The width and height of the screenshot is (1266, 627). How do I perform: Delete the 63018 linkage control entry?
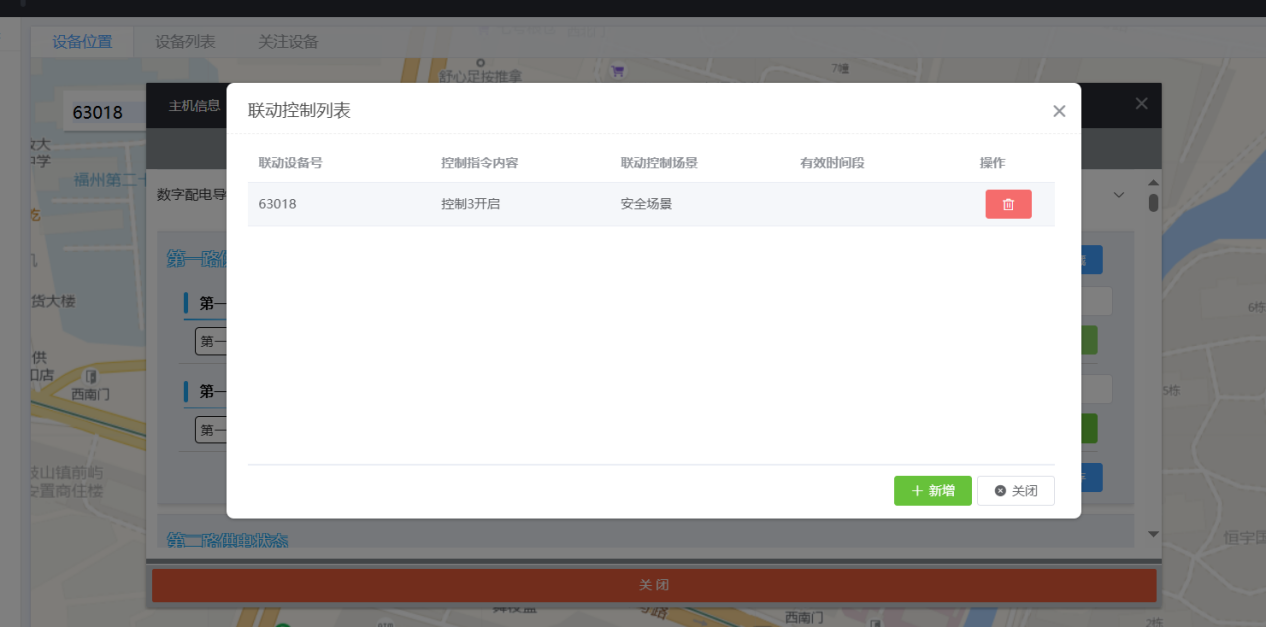pyautogui.click(x=1008, y=204)
